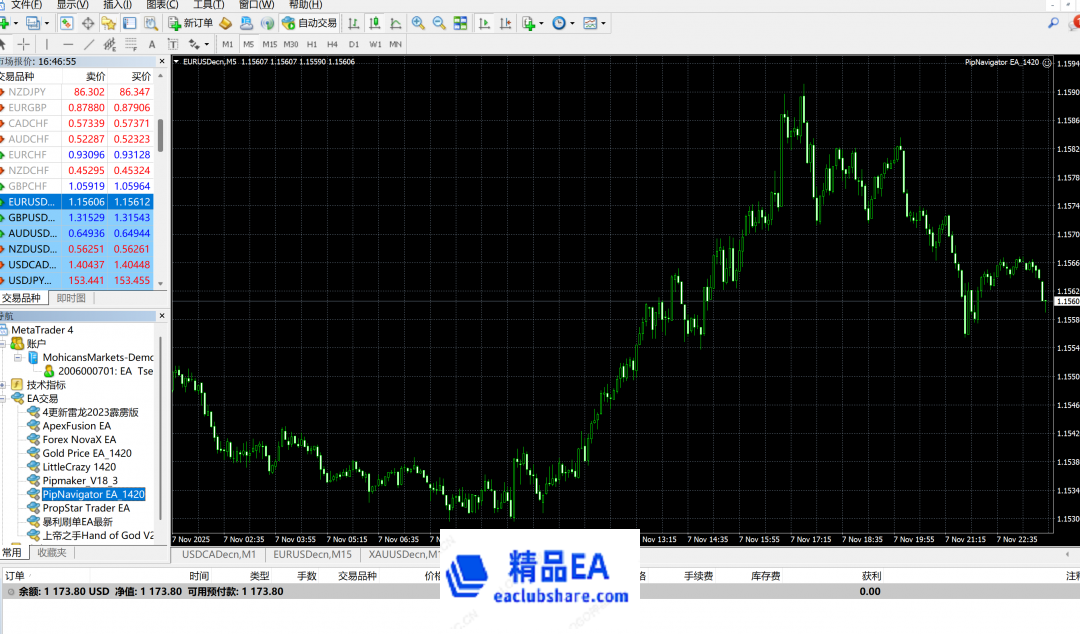Click the tile windows icon
This screenshot has height=634, width=1080.
click(460, 23)
